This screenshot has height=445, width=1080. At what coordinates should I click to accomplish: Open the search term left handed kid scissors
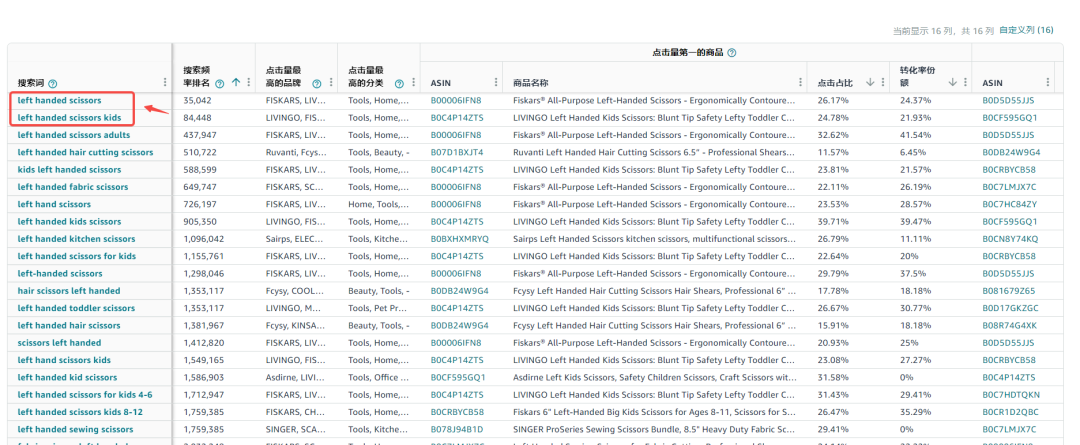68,377
